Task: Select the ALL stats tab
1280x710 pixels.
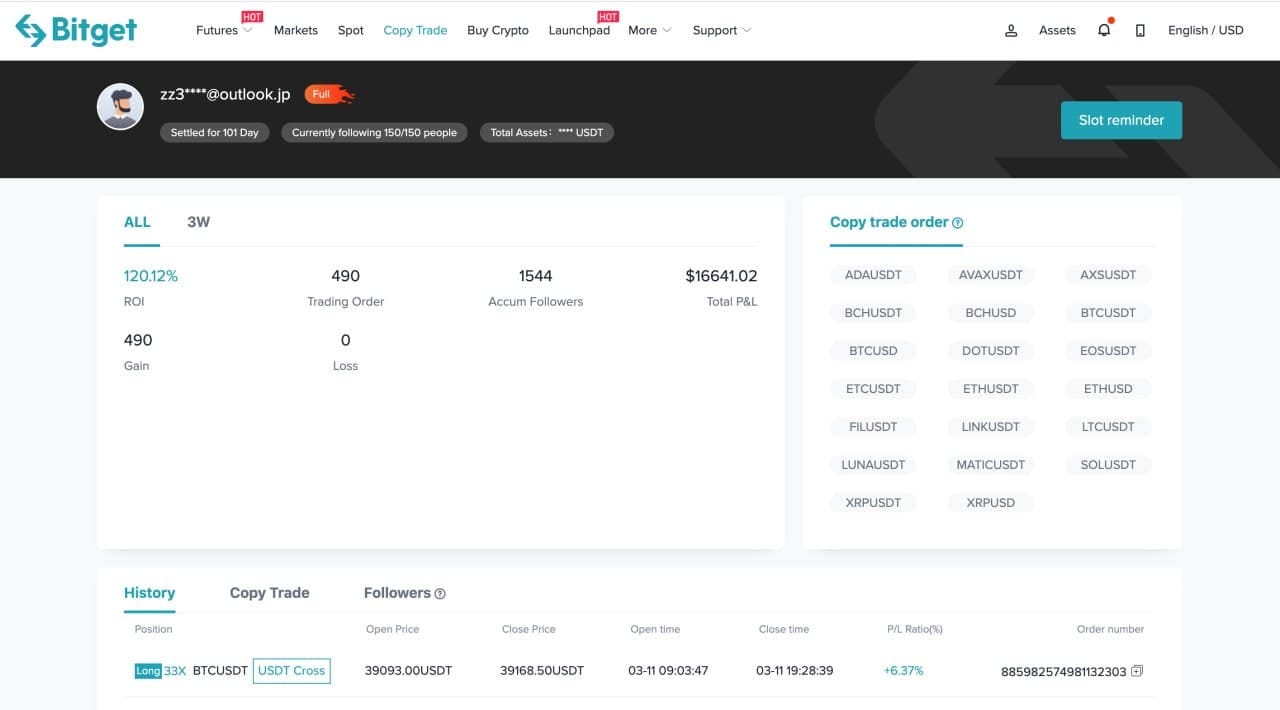Action: [137, 222]
